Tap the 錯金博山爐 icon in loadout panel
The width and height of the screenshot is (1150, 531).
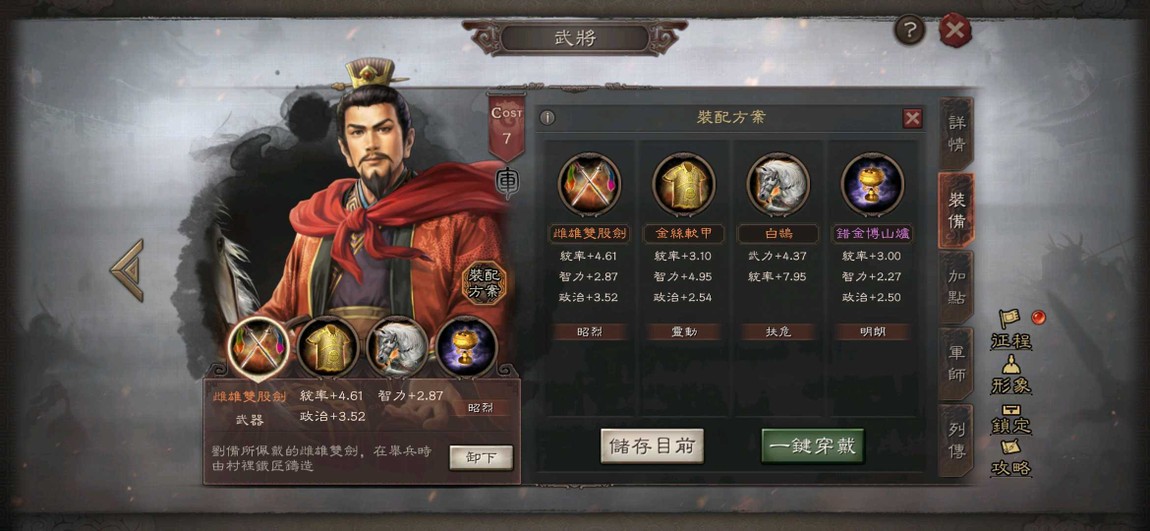pyautogui.click(x=872, y=184)
